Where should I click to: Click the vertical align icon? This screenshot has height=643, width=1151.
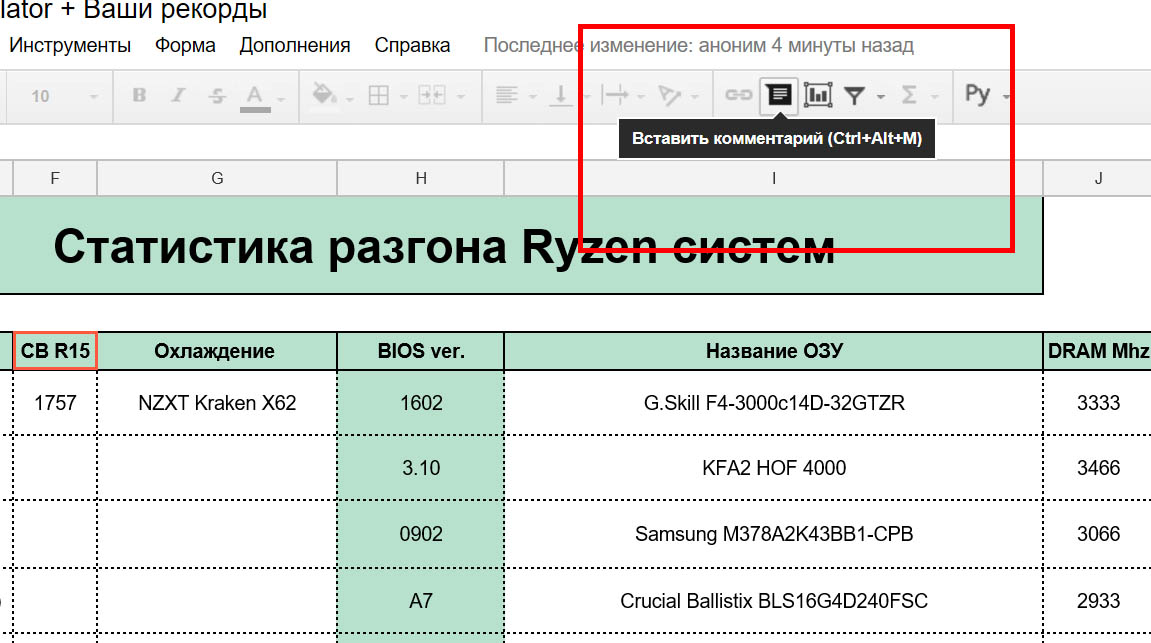point(561,95)
